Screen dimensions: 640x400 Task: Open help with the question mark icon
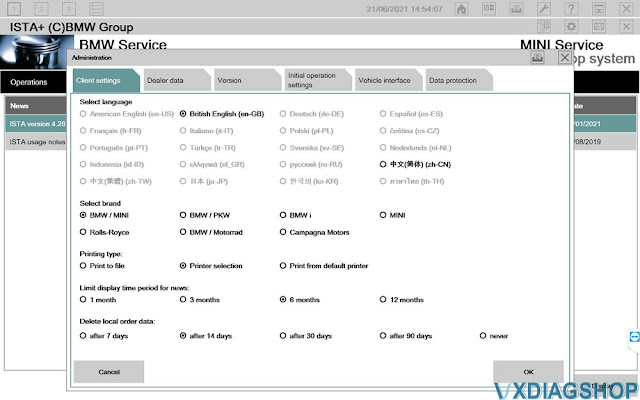tap(571, 9)
